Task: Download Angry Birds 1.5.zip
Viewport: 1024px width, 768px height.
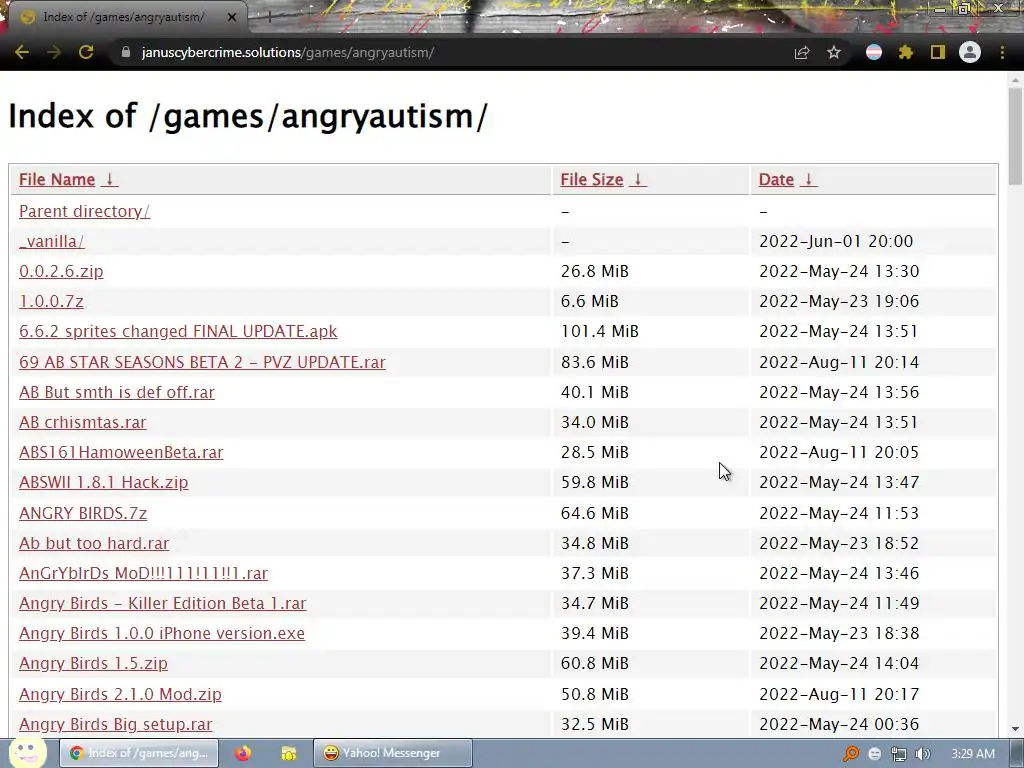Action: point(93,663)
